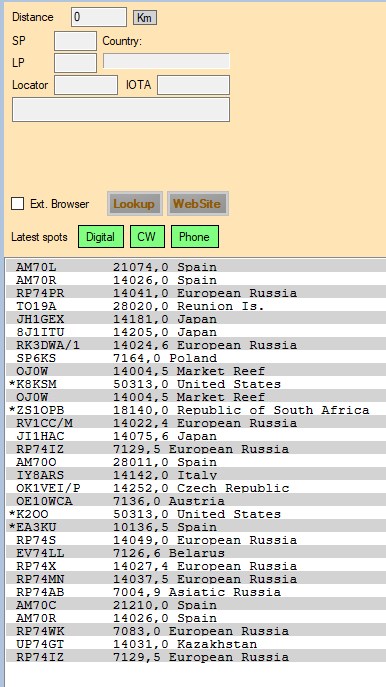Screen dimensions: 386x687
Task: Focus the SP value field
Action: (75, 41)
